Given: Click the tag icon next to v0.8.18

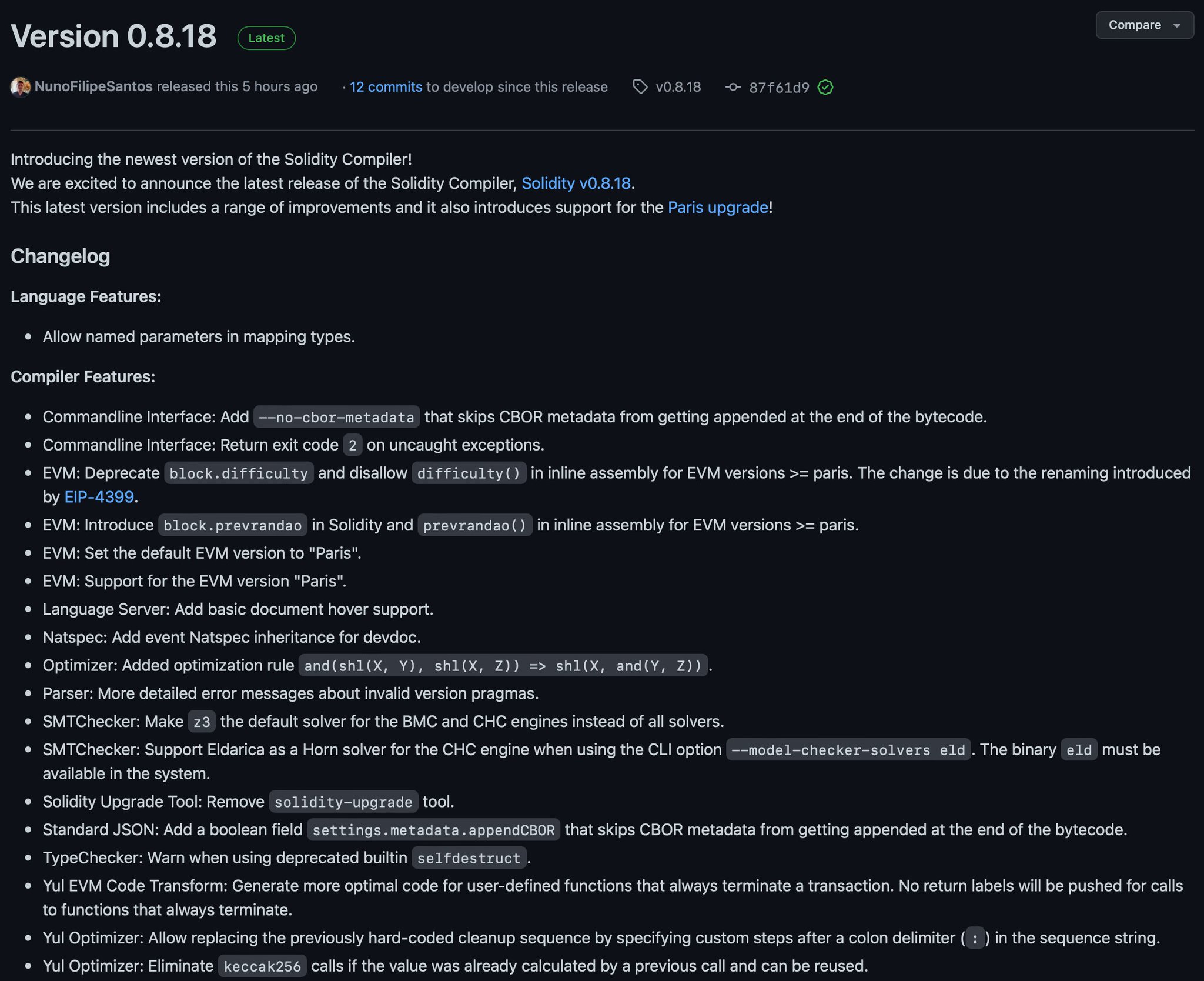Looking at the screenshot, I should click(641, 87).
